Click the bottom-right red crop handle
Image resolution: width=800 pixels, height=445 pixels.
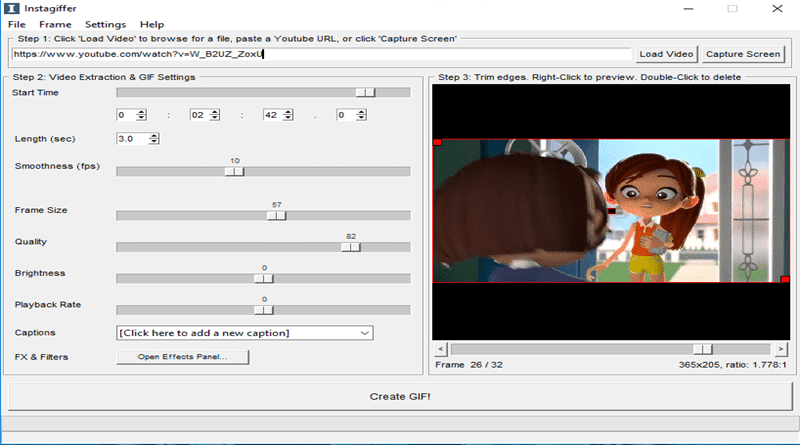(785, 279)
